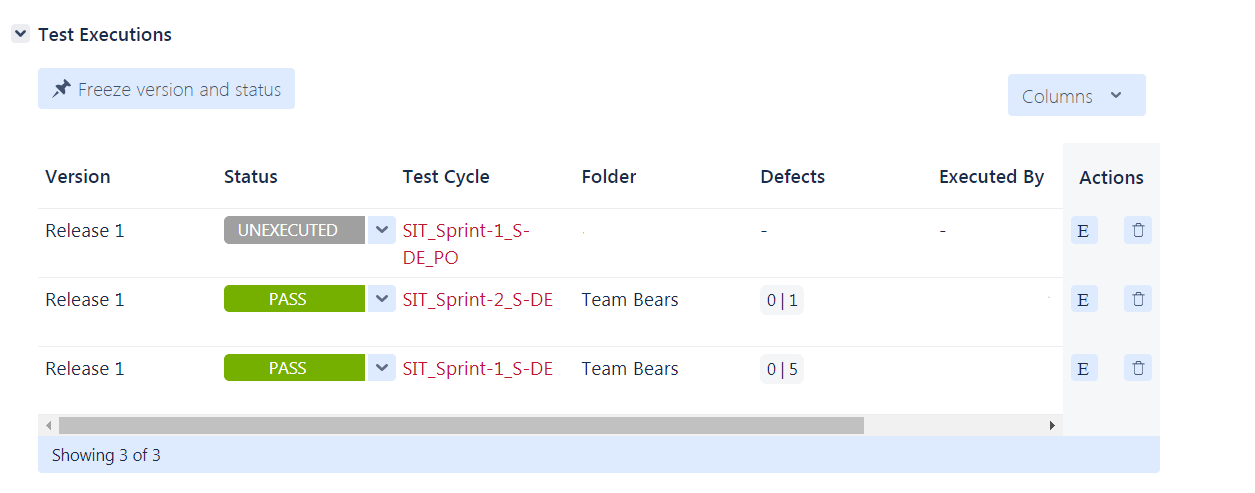The image size is (1255, 493).
Task: Click the pin icon on Freeze button
Action: (x=62, y=89)
